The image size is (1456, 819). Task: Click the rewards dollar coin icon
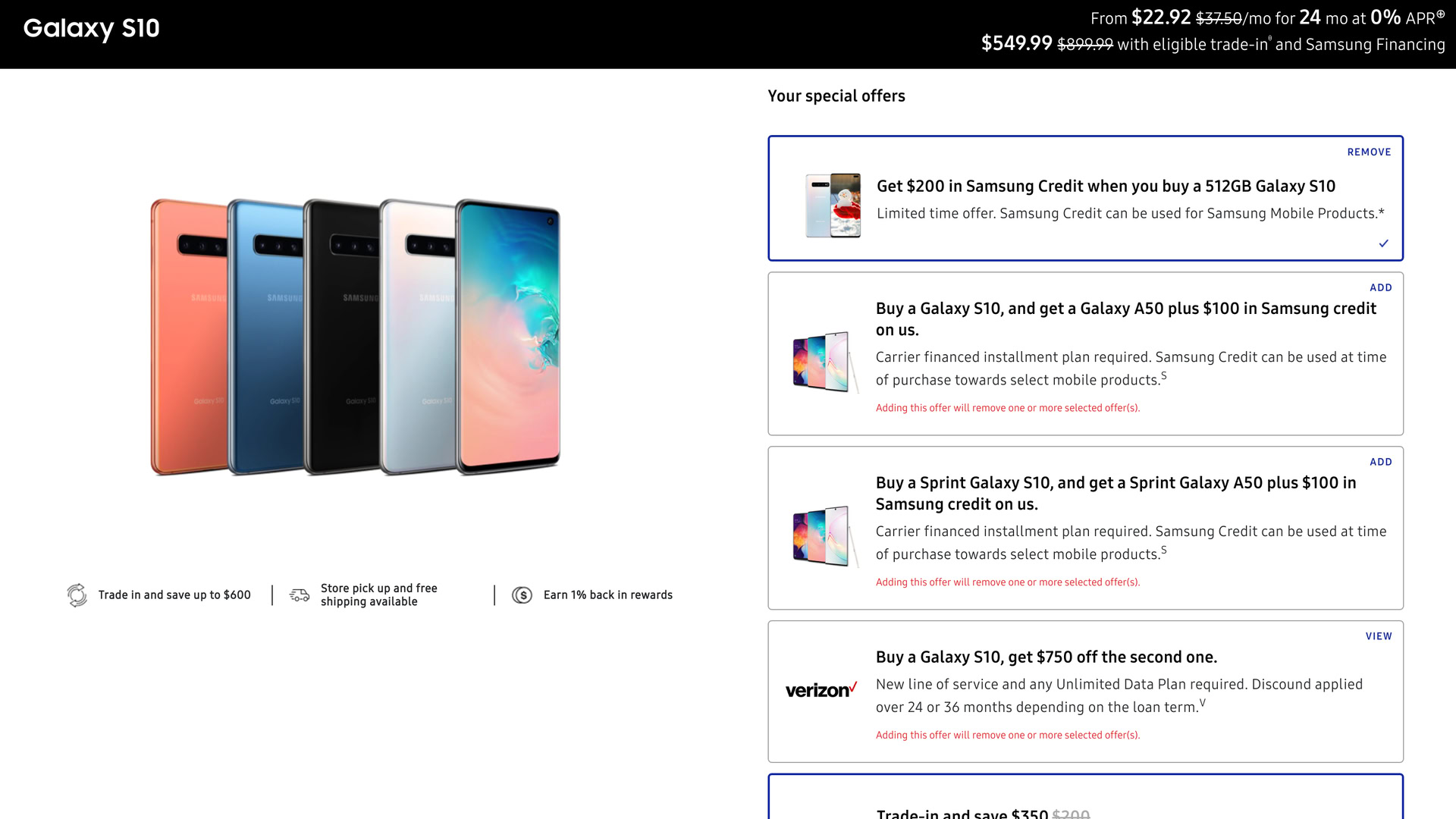click(x=522, y=595)
